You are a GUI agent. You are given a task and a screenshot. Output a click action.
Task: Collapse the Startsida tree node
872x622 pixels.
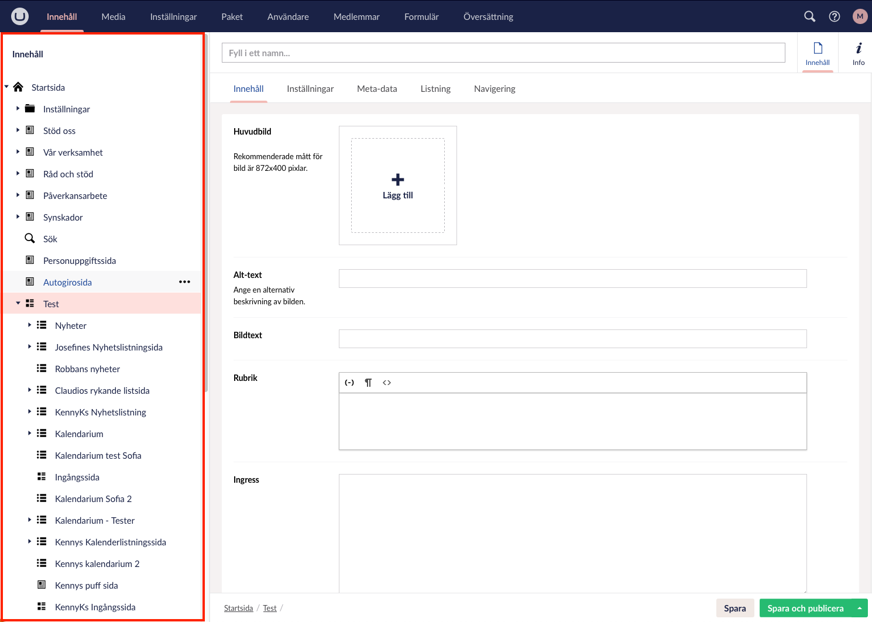tap(7, 87)
